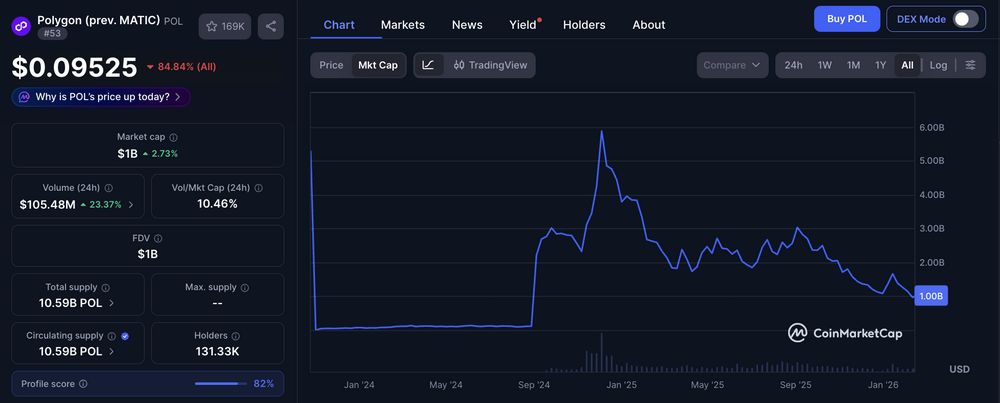
Task: Toggle DEX Mode switch
Action: point(965,19)
